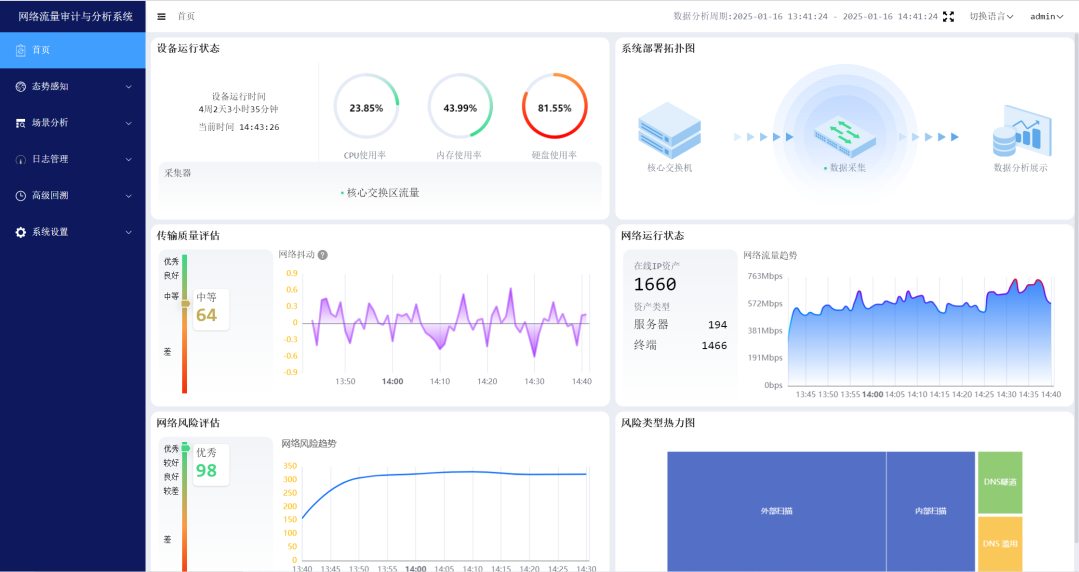Click the 网络流量趋势 chart label

770,255
